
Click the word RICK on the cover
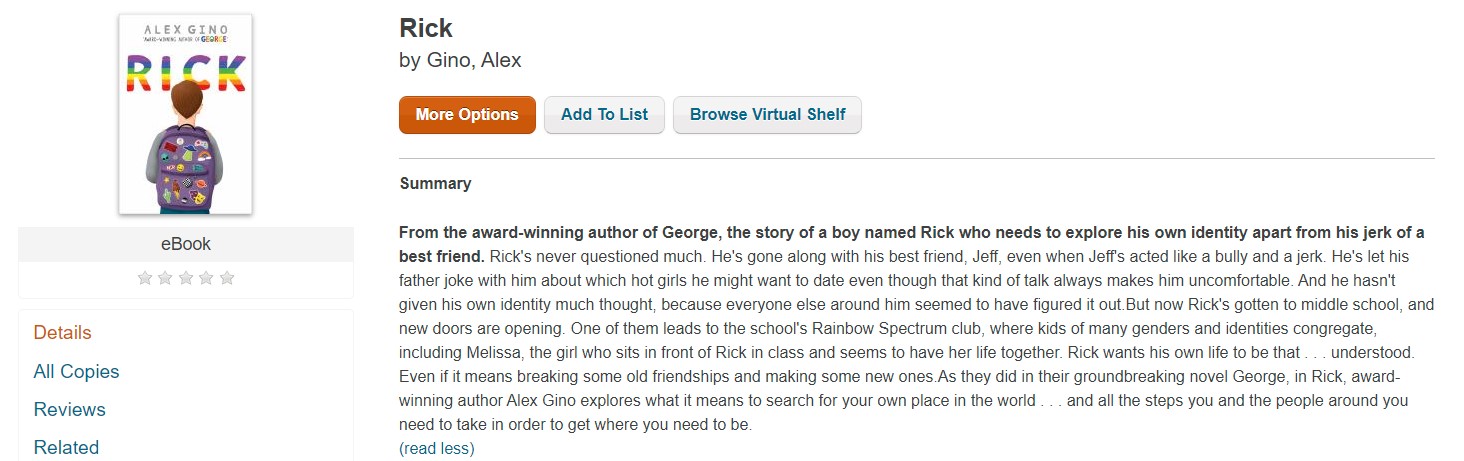[x=185, y=73]
